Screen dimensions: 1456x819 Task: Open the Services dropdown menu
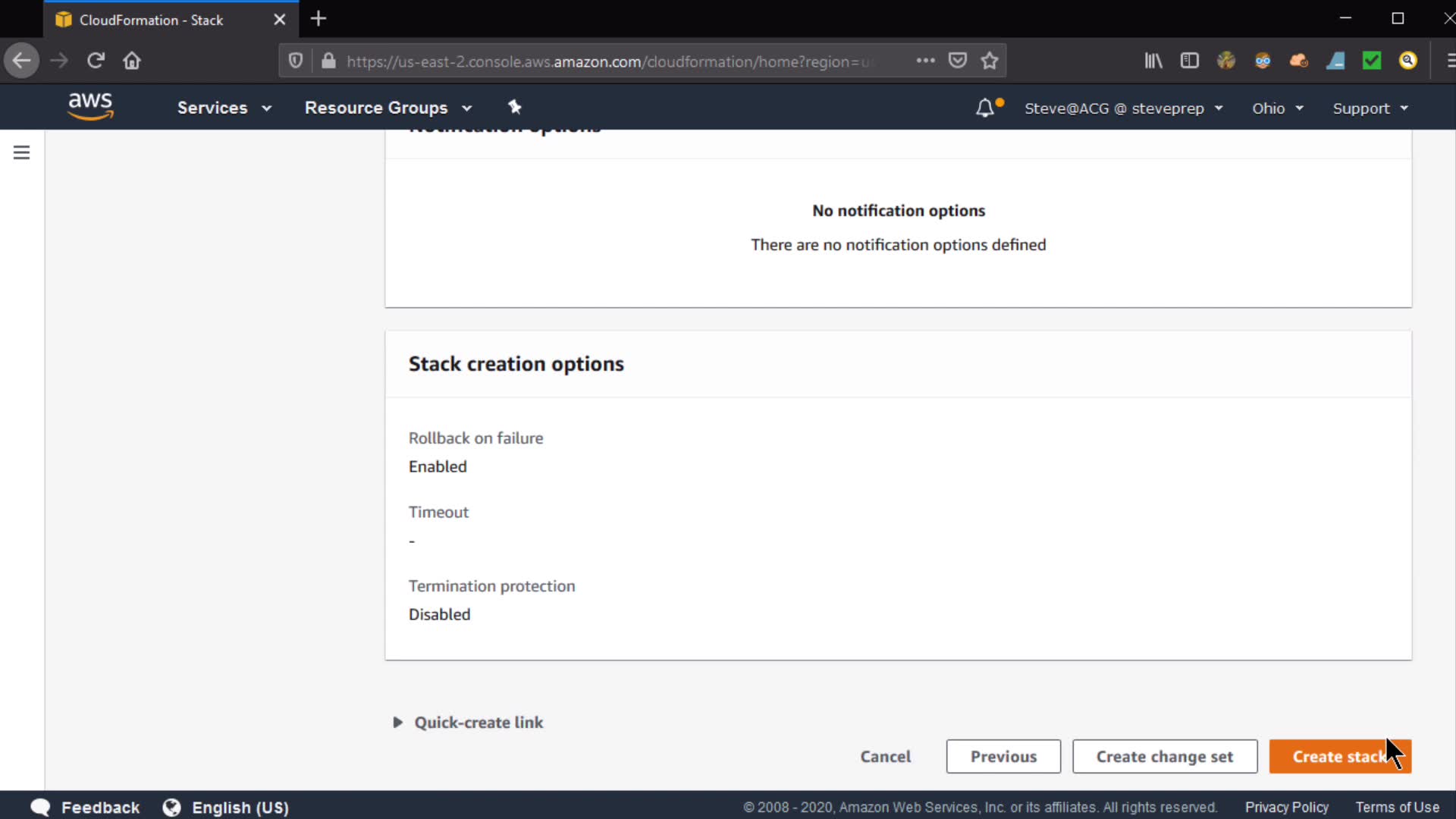pyautogui.click(x=224, y=108)
